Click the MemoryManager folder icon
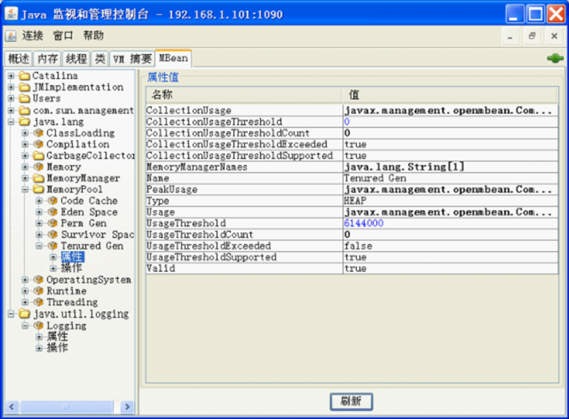This screenshot has width=569, height=419. click(38, 178)
